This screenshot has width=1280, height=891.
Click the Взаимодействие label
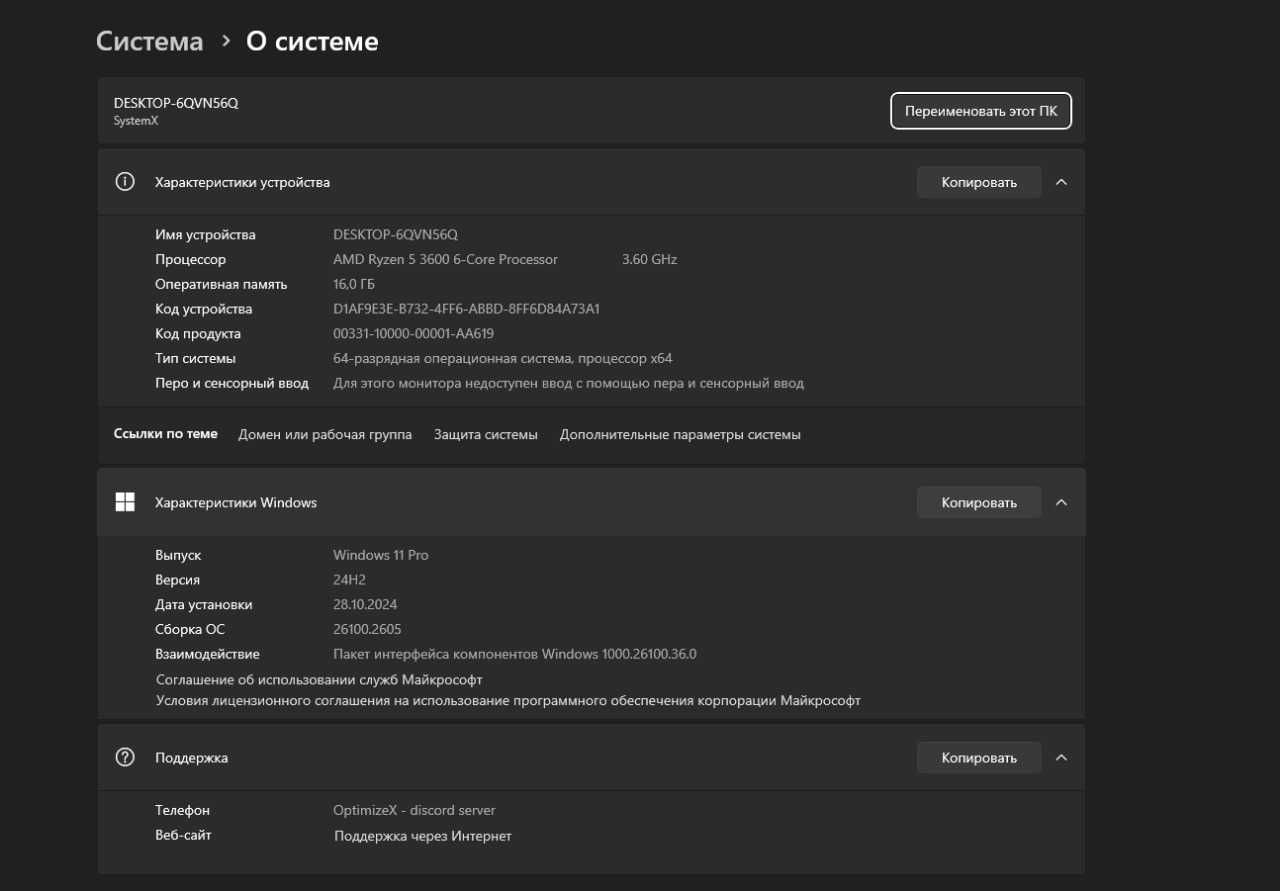coord(207,654)
